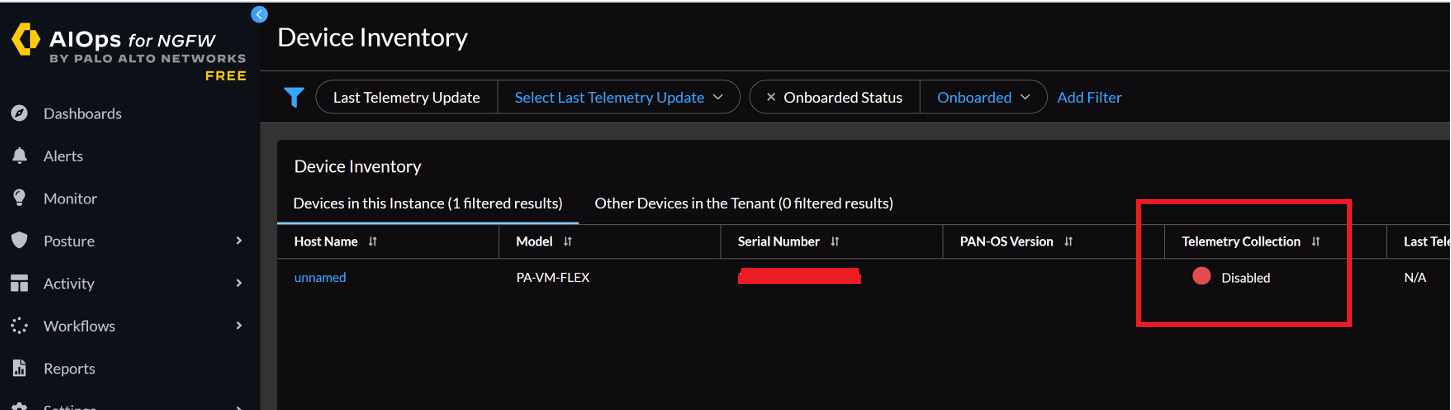Remove Onboarded Status filter via x

[x=770, y=97]
